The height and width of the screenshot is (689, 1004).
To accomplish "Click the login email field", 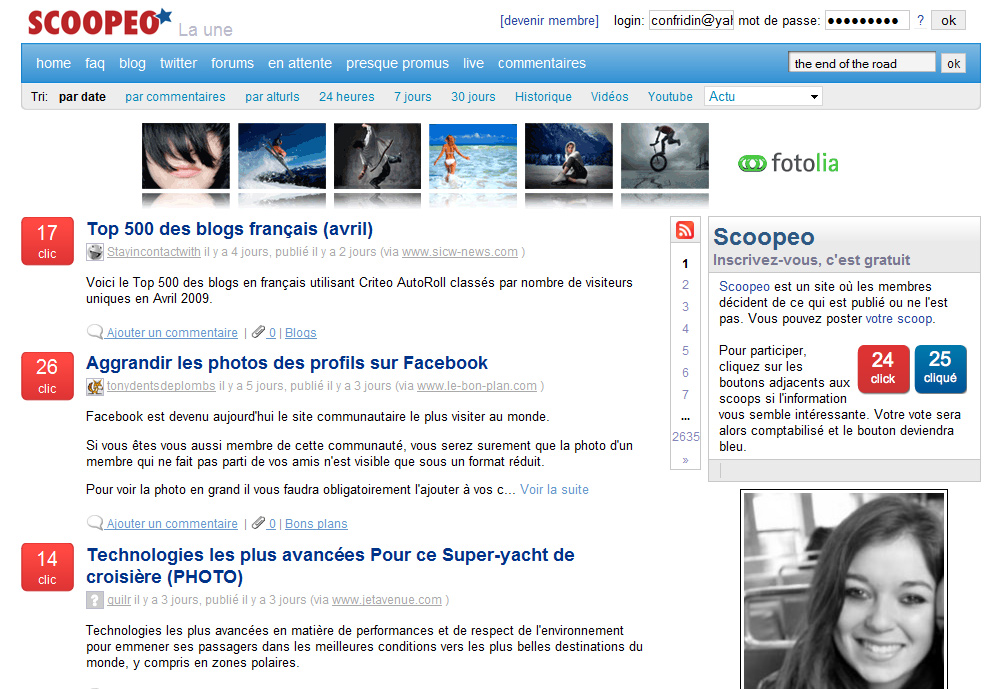I will click(692, 20).
